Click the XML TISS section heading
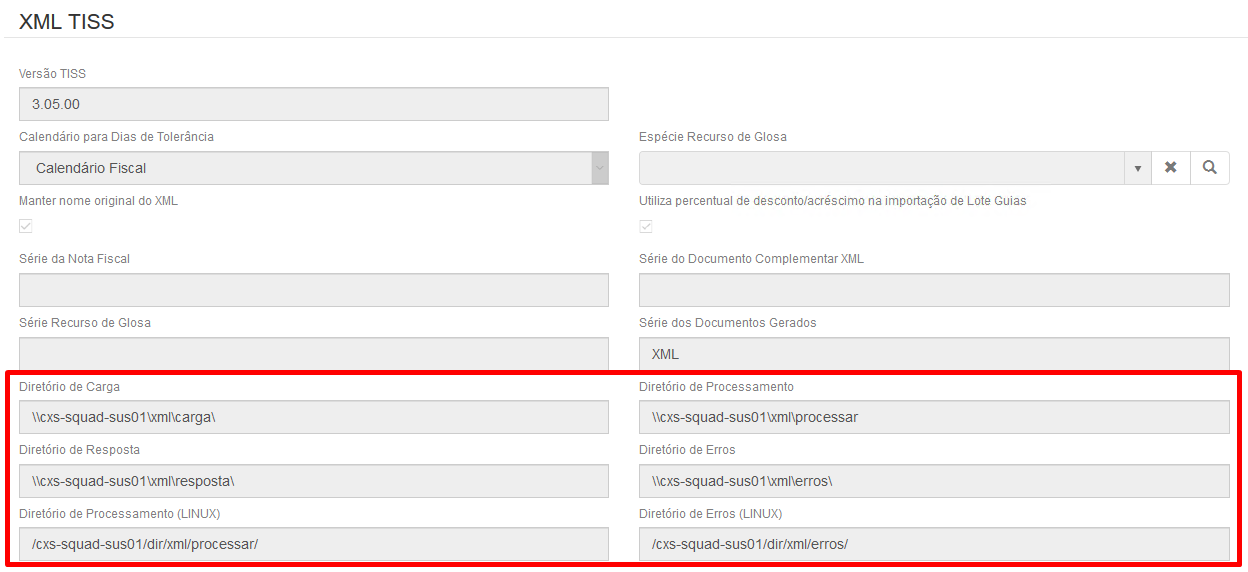This screenshot has height=572, width=1248. 67,22
